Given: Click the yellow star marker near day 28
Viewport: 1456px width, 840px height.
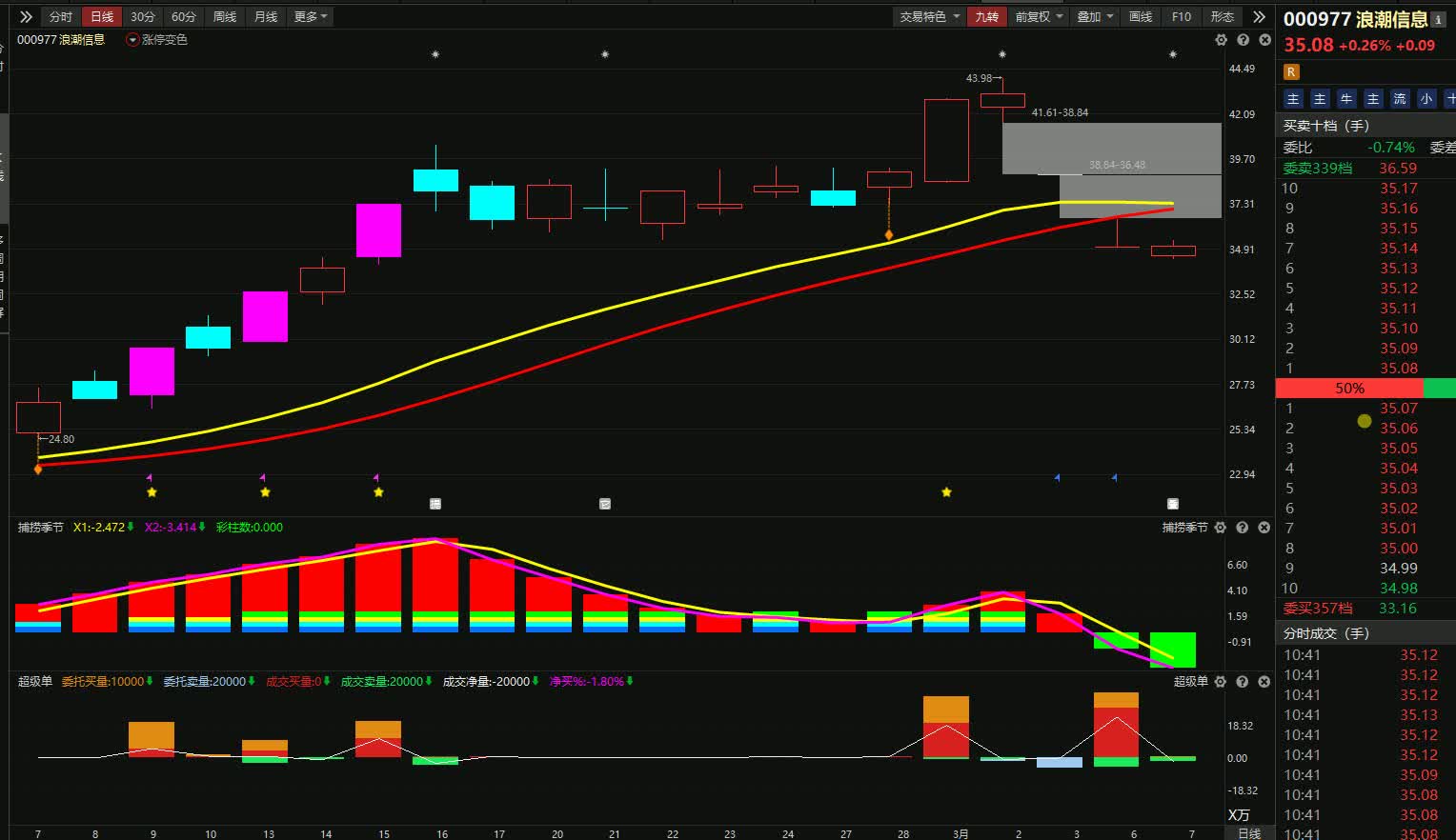Looking at the screenshot, I should (x=946, y=492).
